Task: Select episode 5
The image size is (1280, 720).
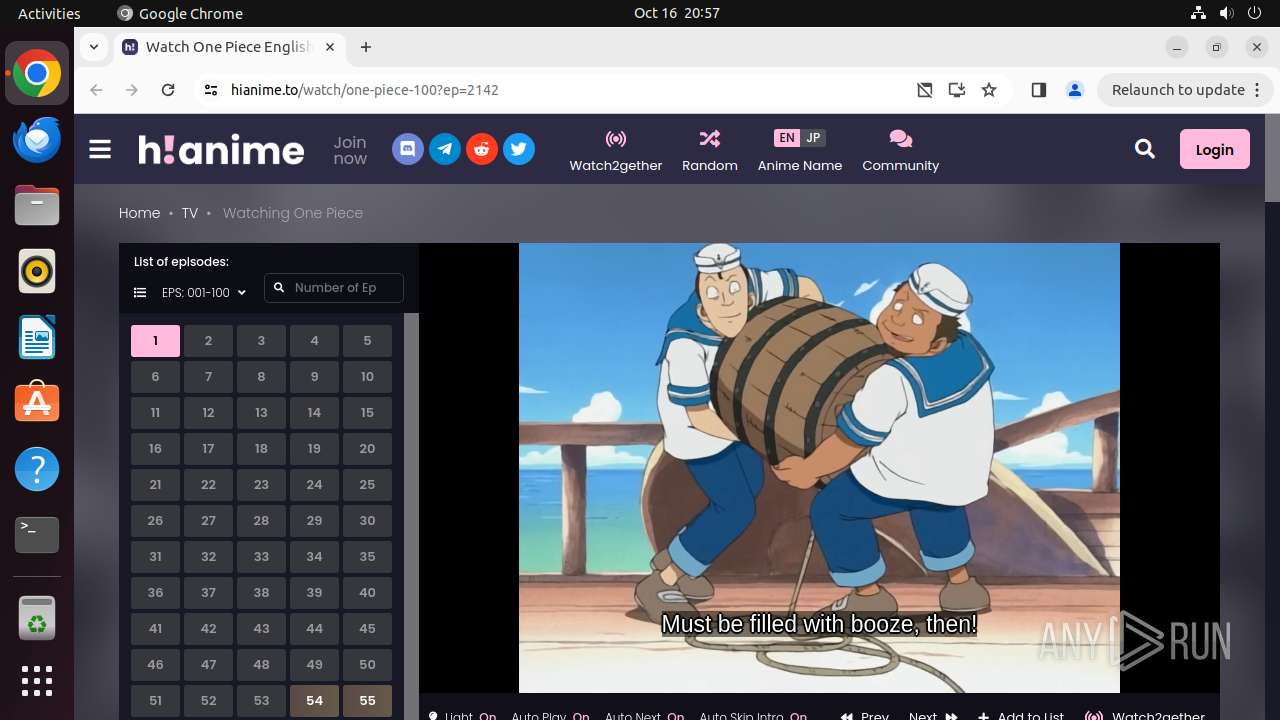Action: [367, 341]
